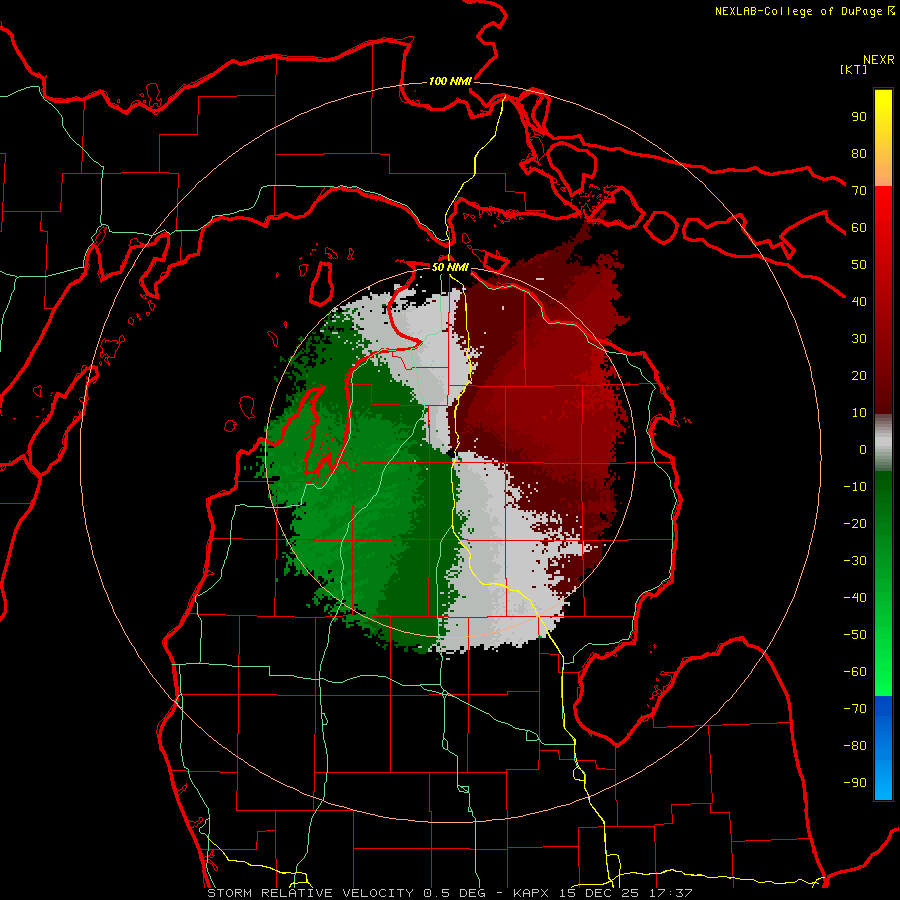Click the -60 value on velocity scale
900x900 pixels.
(855, 672)
